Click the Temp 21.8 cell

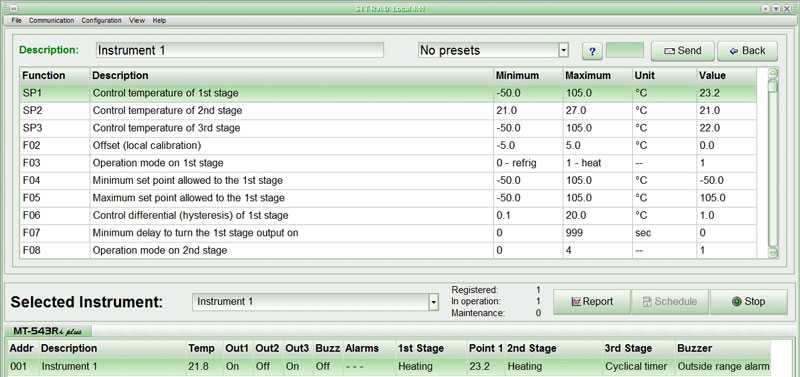point(205,366)
